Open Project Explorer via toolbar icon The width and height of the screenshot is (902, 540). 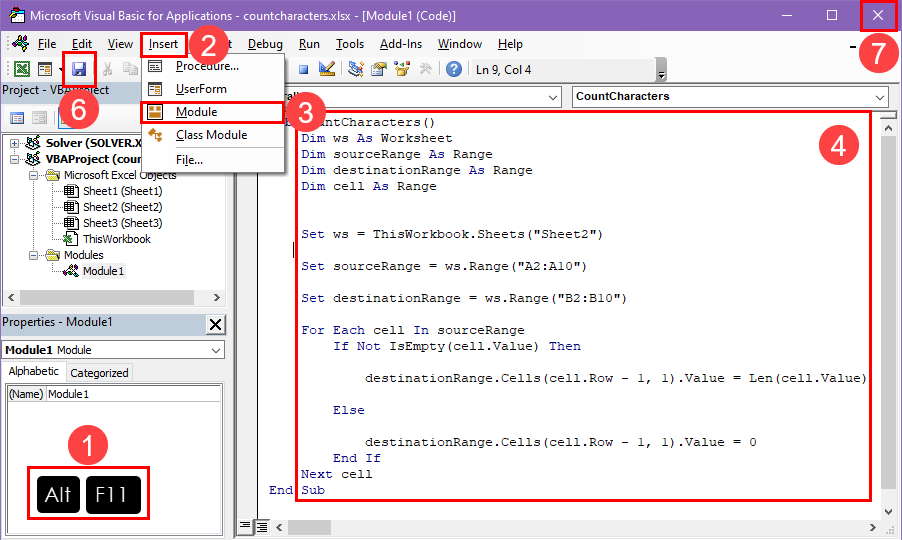[x=356, y=70]
